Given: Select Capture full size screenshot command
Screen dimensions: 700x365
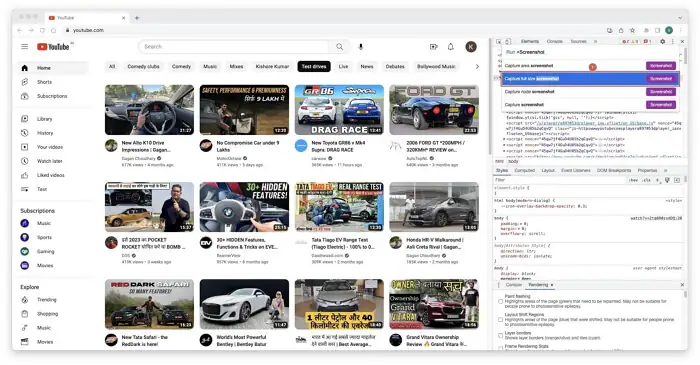Looking at the screenshot, I should (590, 79).
